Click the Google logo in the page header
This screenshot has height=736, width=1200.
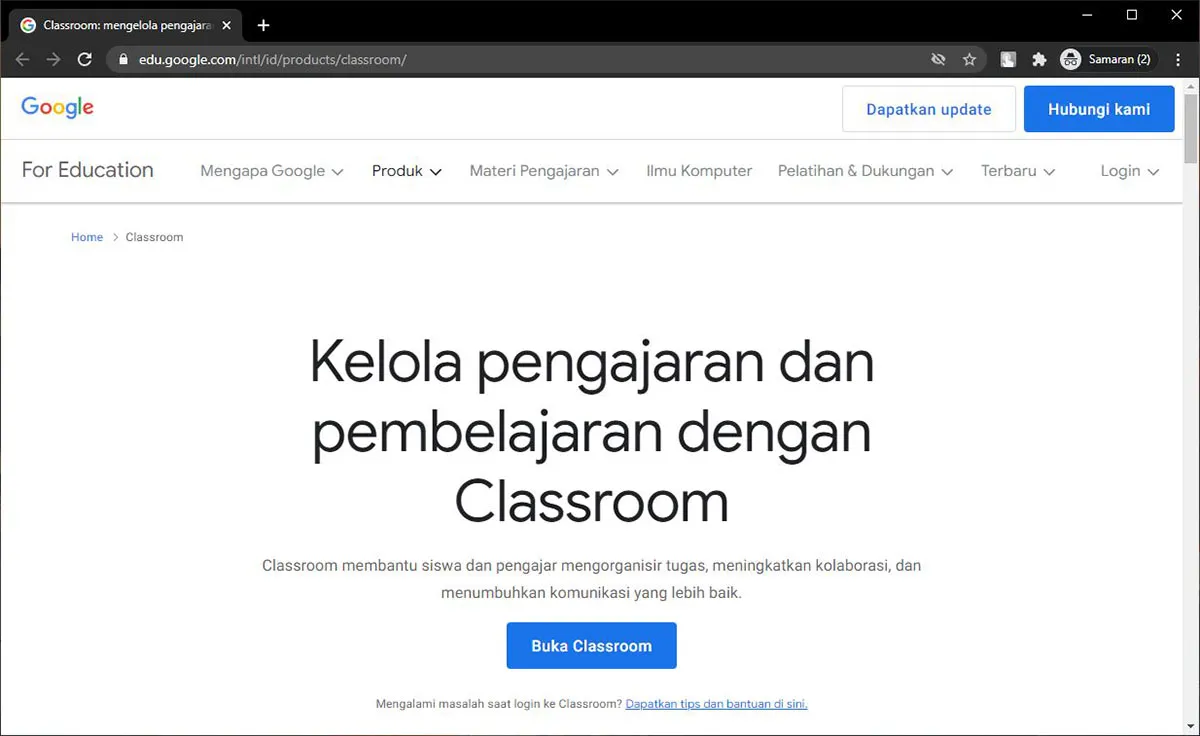point(57,107)
